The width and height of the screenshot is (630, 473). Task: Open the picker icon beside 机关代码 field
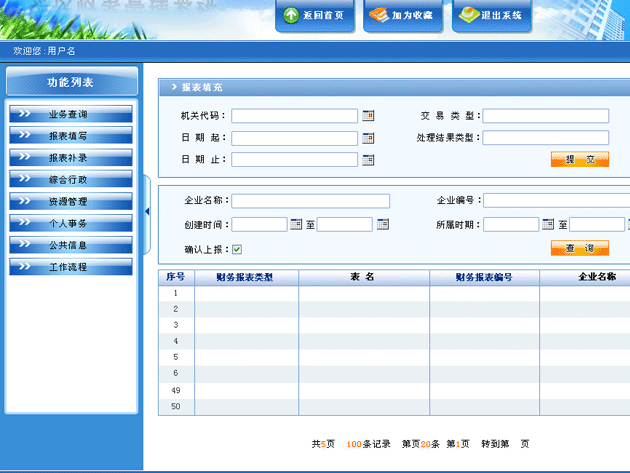(x=368, y=116)
